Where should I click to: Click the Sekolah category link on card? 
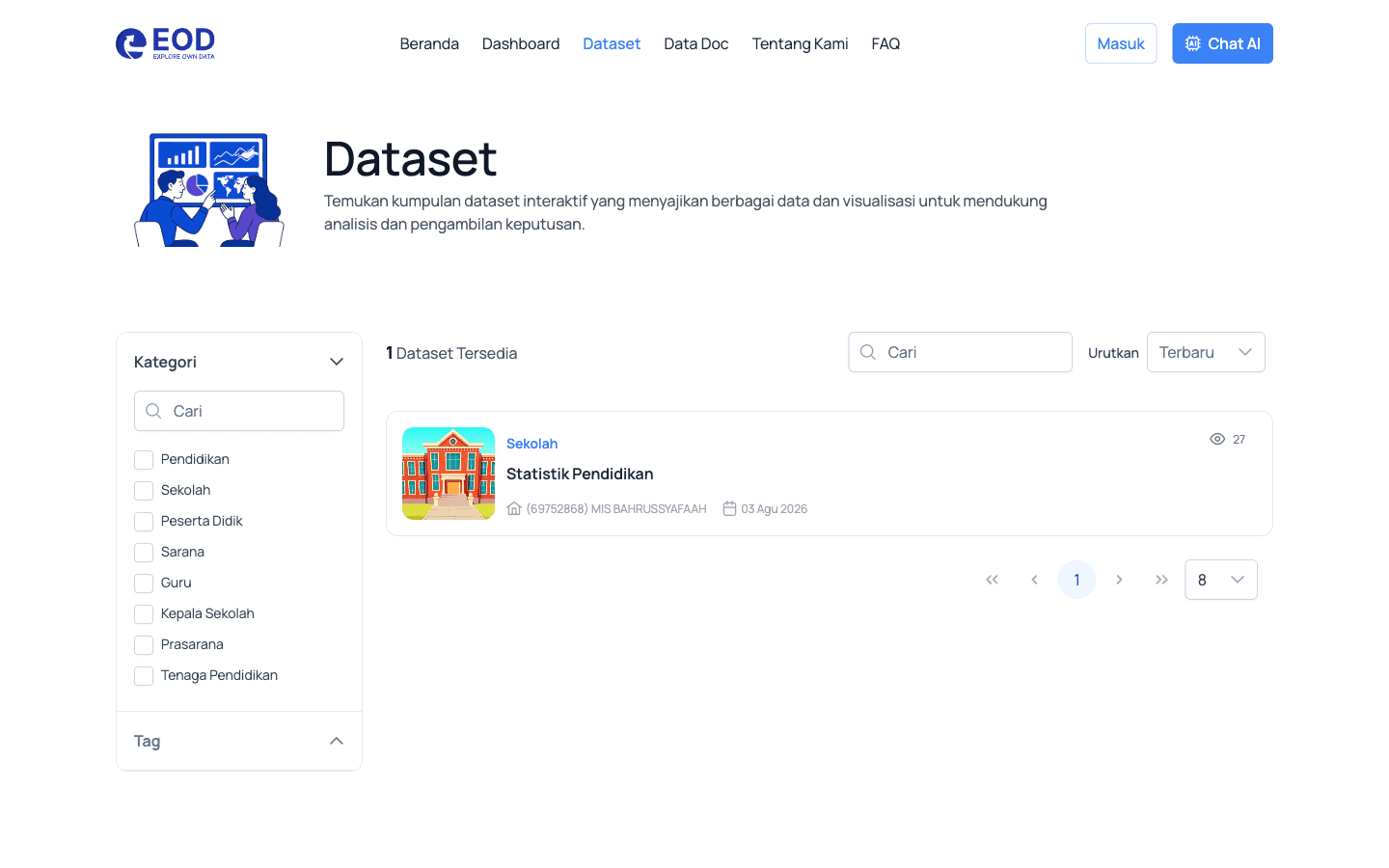coord(532,444)
